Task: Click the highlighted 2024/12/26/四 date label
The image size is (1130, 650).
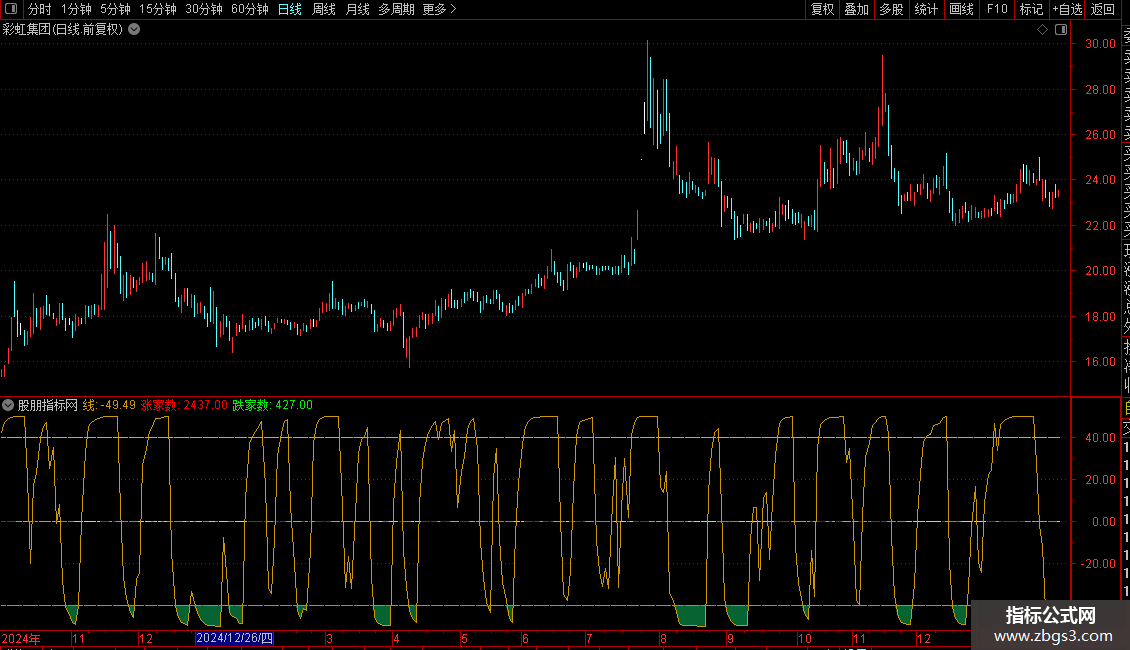Action: (234, 638)
